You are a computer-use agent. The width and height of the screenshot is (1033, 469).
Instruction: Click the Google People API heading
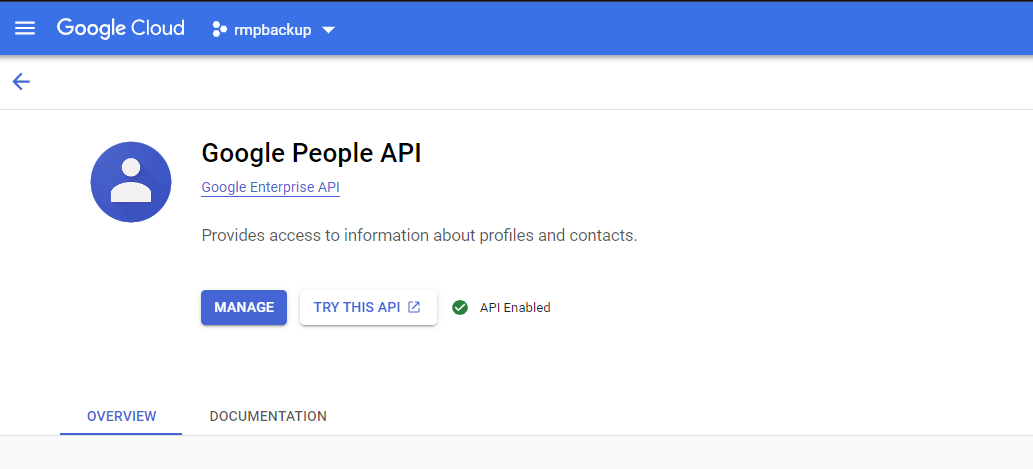coord(311,153)
